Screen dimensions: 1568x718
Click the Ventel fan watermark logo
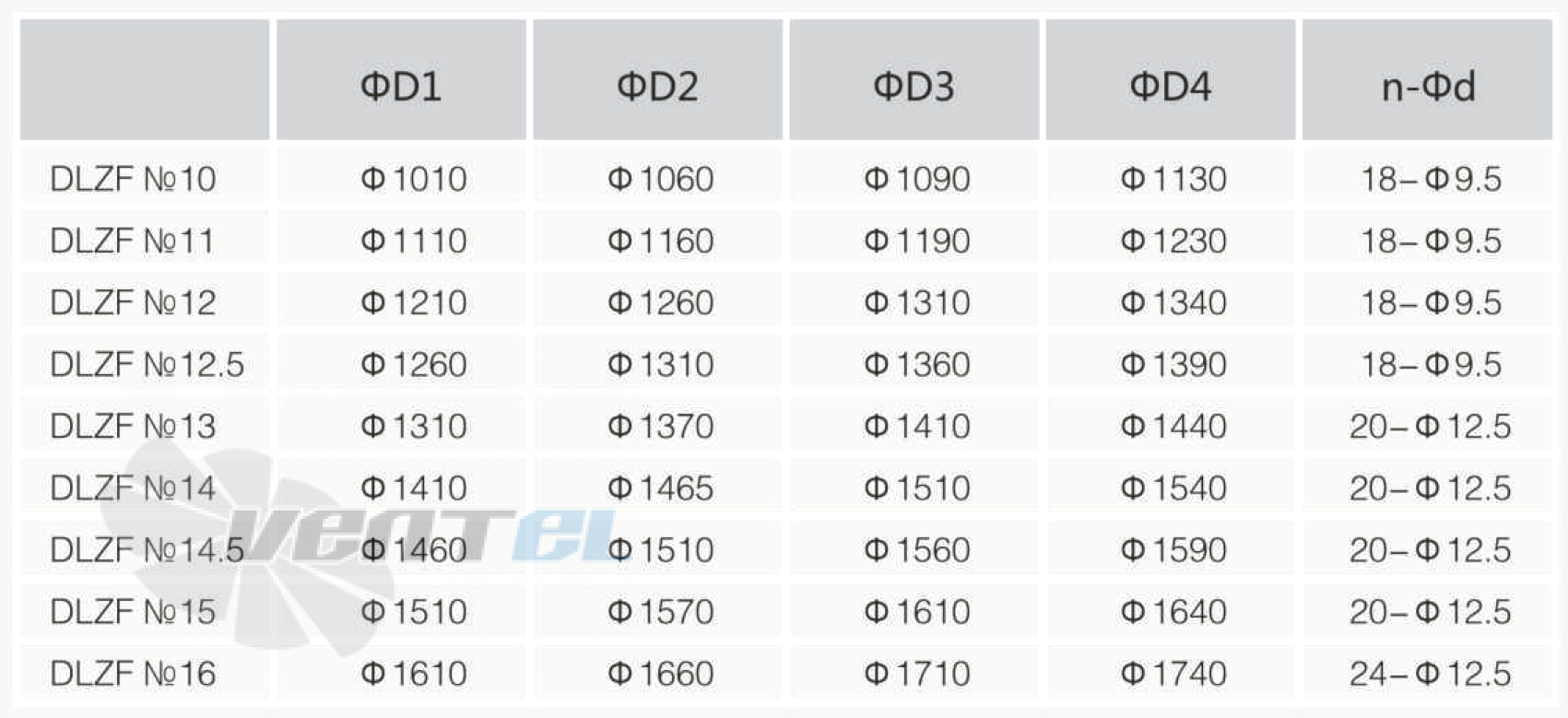pyautogui.click(x=369, y=544)
